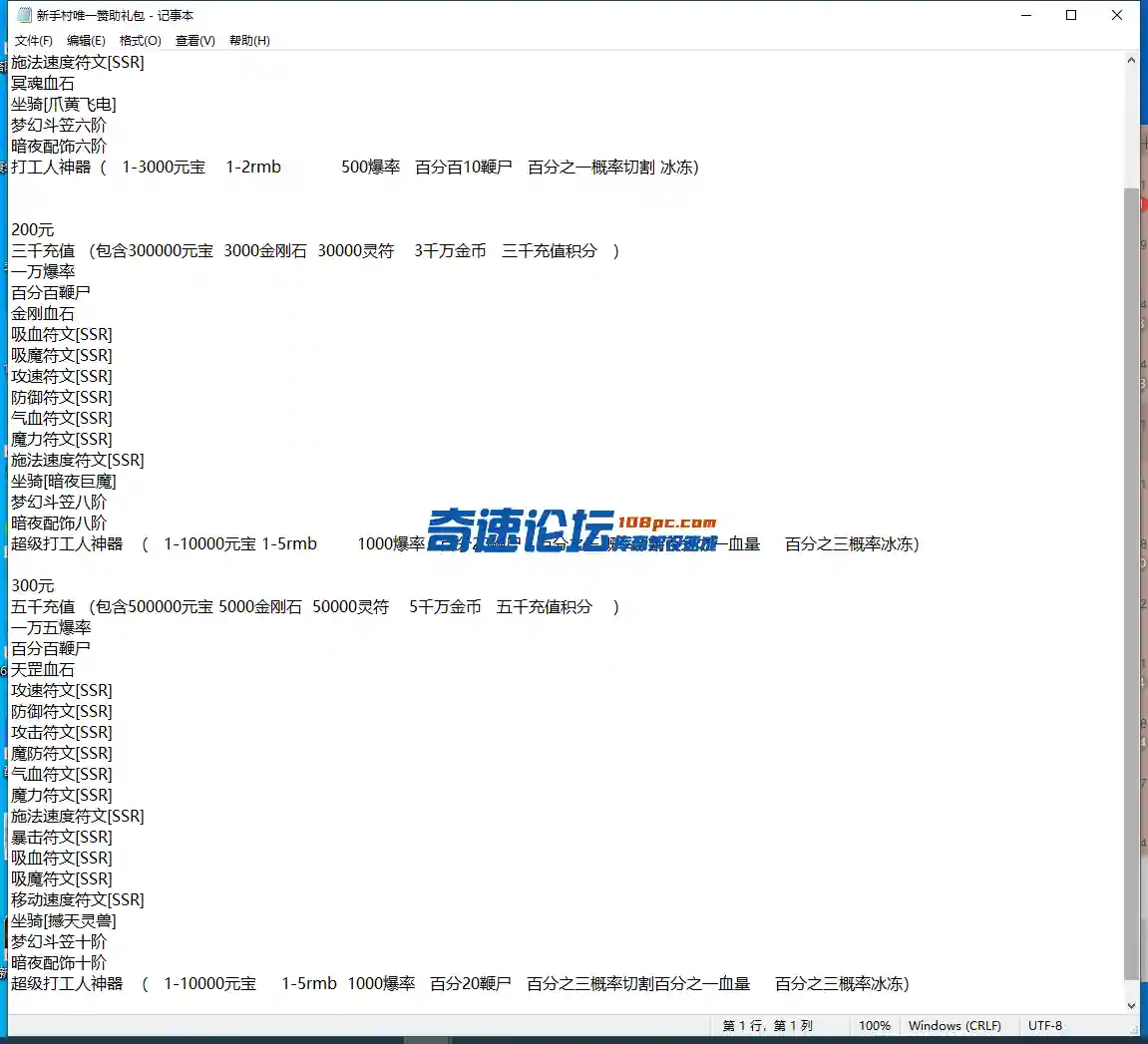Click the line 梦幻斗笠八阶
The width and height of the screenshot is (1148, 1044).
(59, 503)
